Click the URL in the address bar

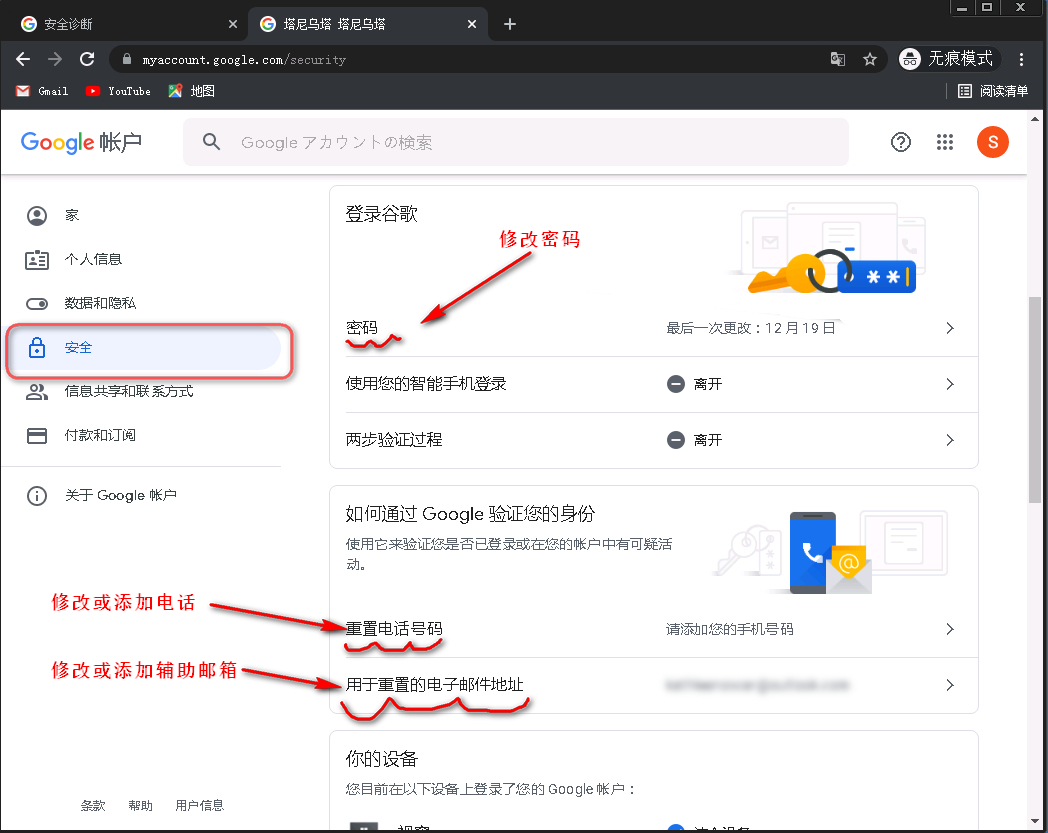[244, 60]
